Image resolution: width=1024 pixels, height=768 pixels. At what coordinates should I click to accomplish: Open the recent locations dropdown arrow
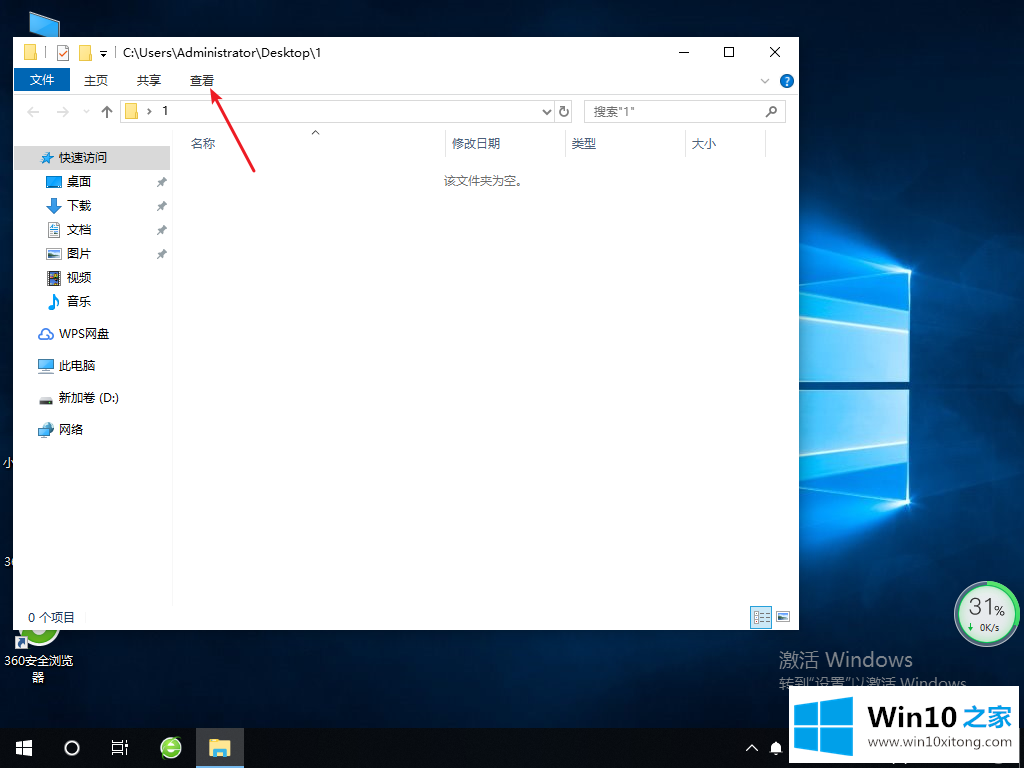point(86,112)
